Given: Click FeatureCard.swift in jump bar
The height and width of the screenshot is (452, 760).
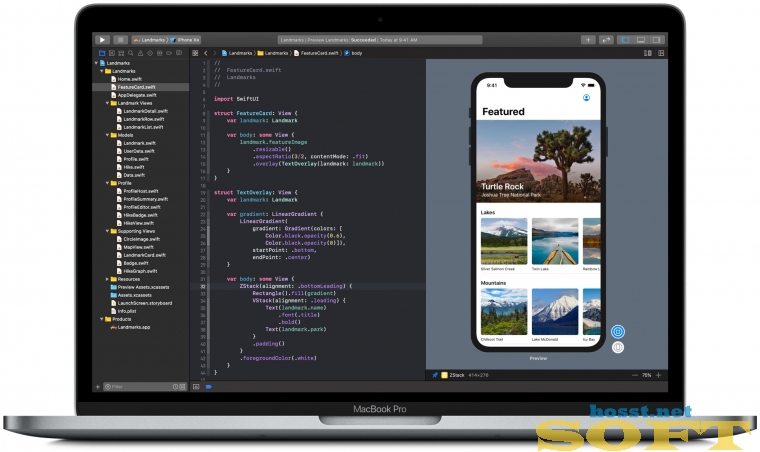Looking at the screenshot, I should tap(316, 53).
